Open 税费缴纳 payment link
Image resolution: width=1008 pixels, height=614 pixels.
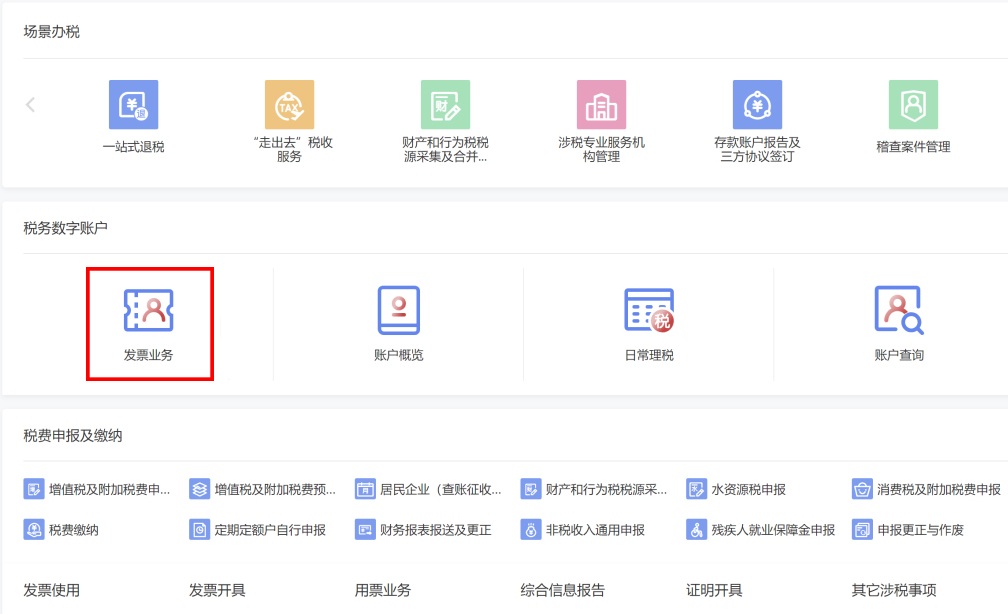[x=62, y=530]
